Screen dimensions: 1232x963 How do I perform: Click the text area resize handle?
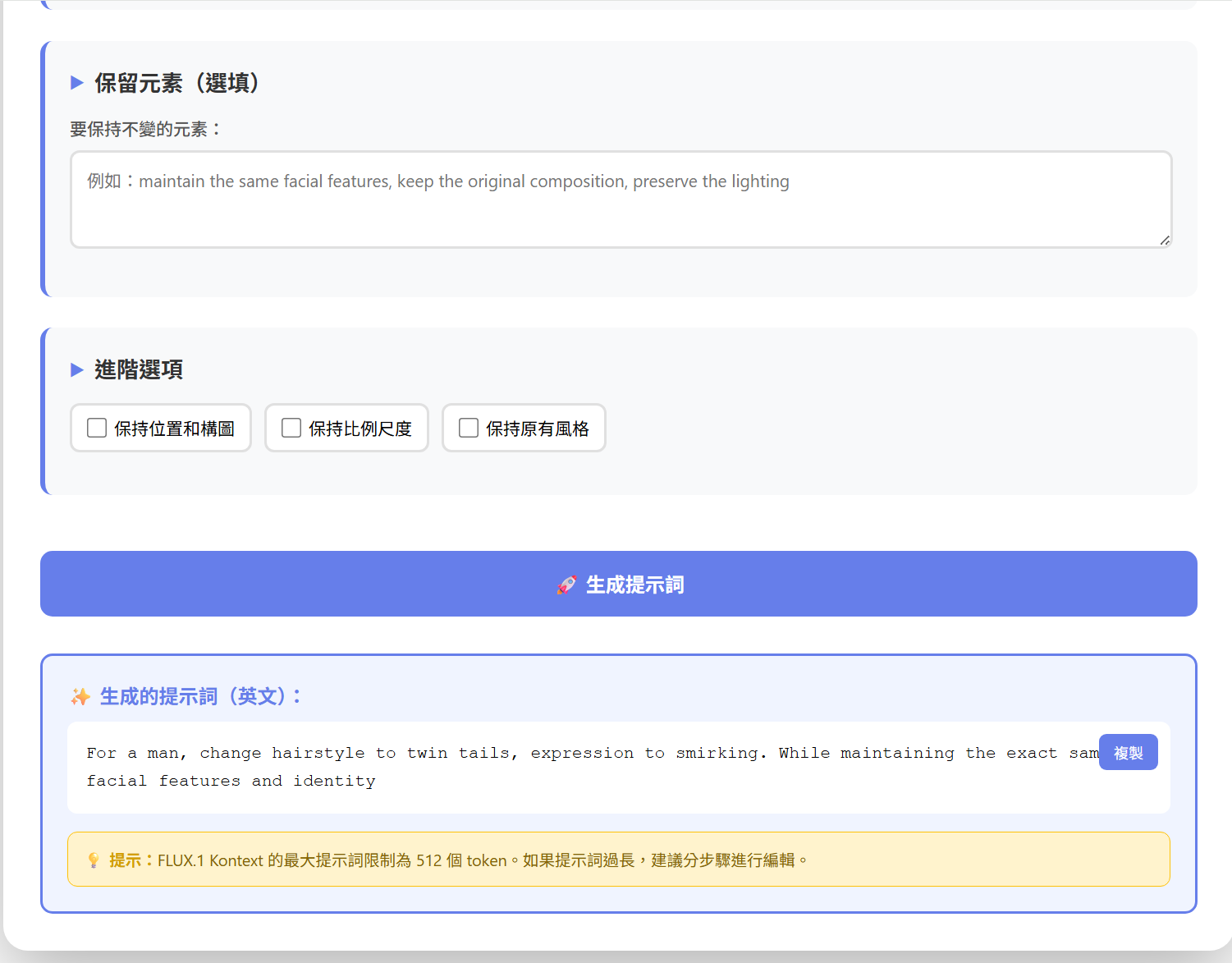click(x=1164, y=240)
